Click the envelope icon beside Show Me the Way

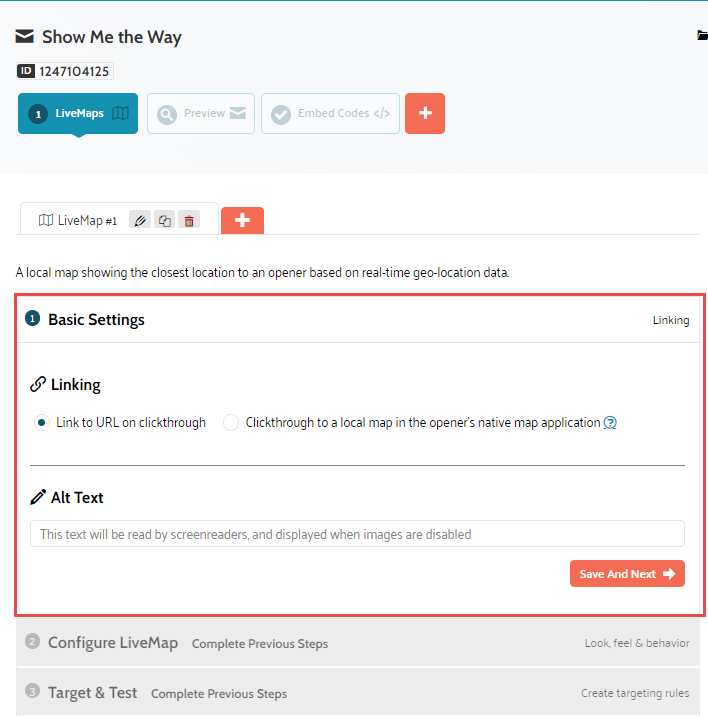(25, 37)
